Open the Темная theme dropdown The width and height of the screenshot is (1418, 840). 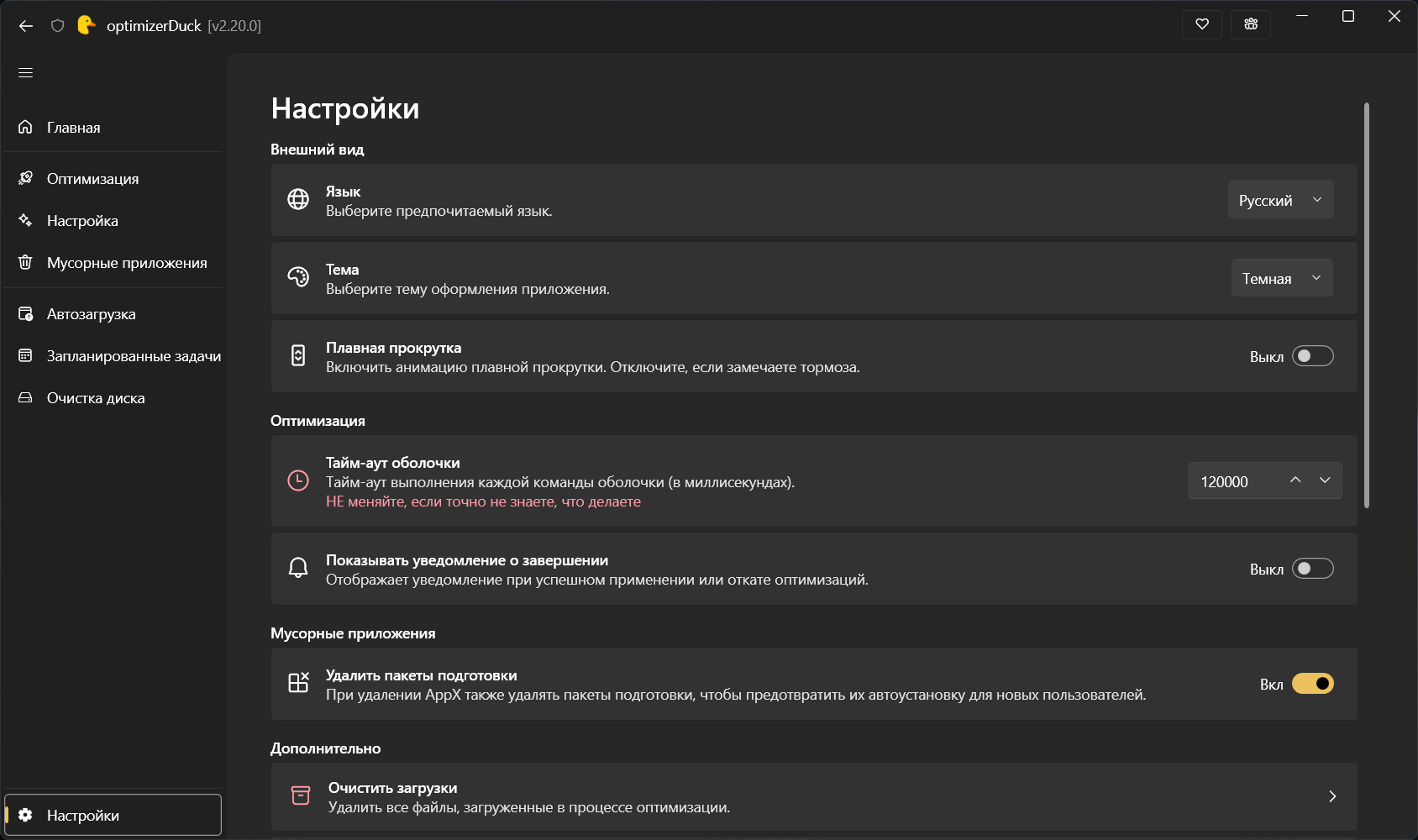(1282, 278)
